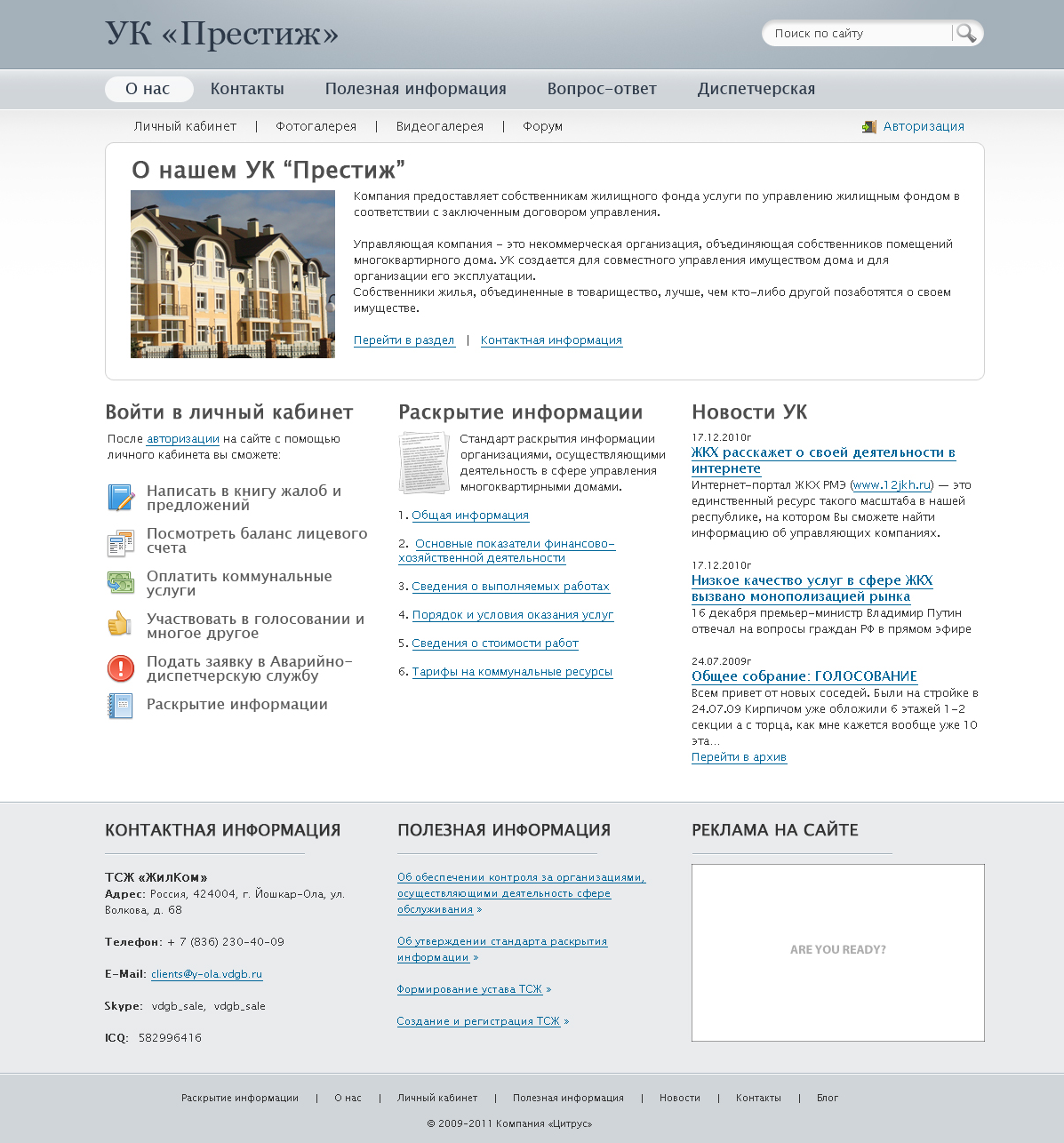Screen dimensions: 1064x1143
Task: Open the Контакты menu item
Action: (247, 89)
